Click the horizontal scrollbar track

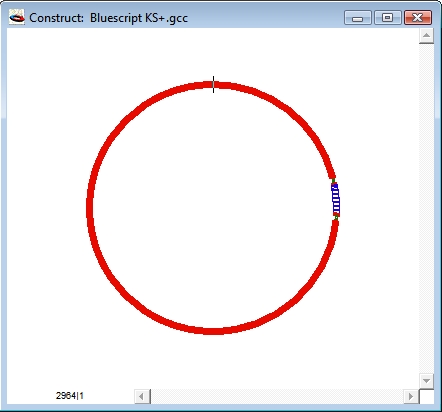(277, 396)
